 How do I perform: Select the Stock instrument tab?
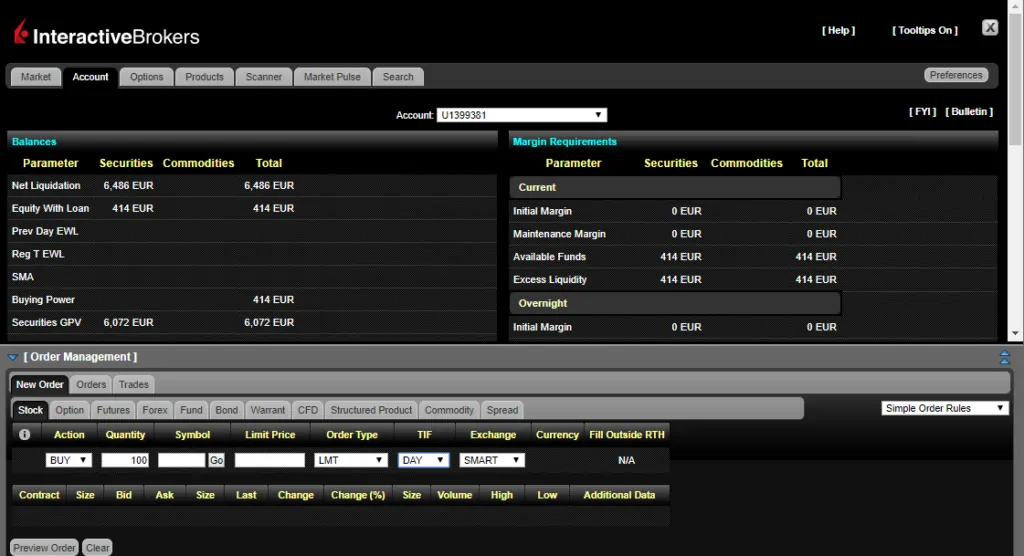30,410
